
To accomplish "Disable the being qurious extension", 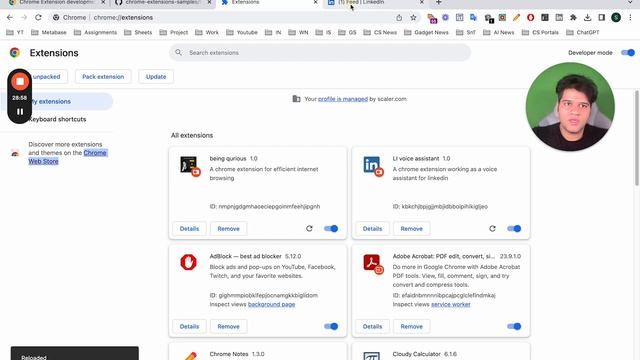I will (331, 229).
